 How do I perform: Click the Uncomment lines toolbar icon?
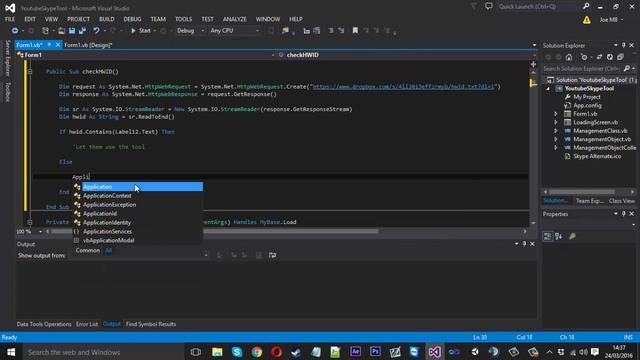[341, 31]
